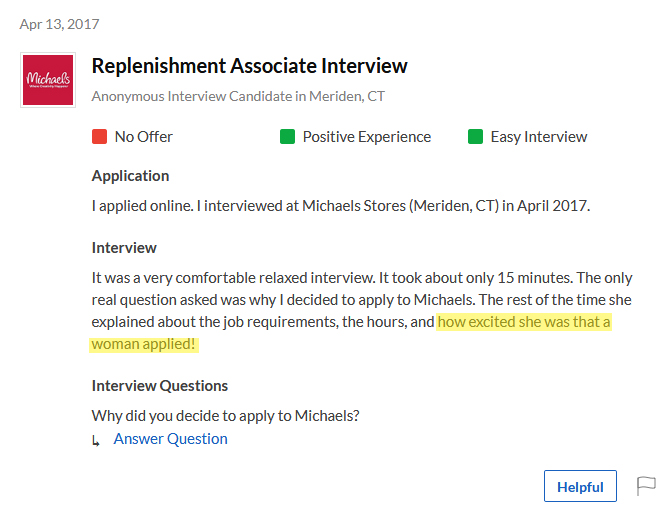Open the Replenishment Associate Interview title
The height and width of the screenshot is (520, 672).
pos(249,66)
